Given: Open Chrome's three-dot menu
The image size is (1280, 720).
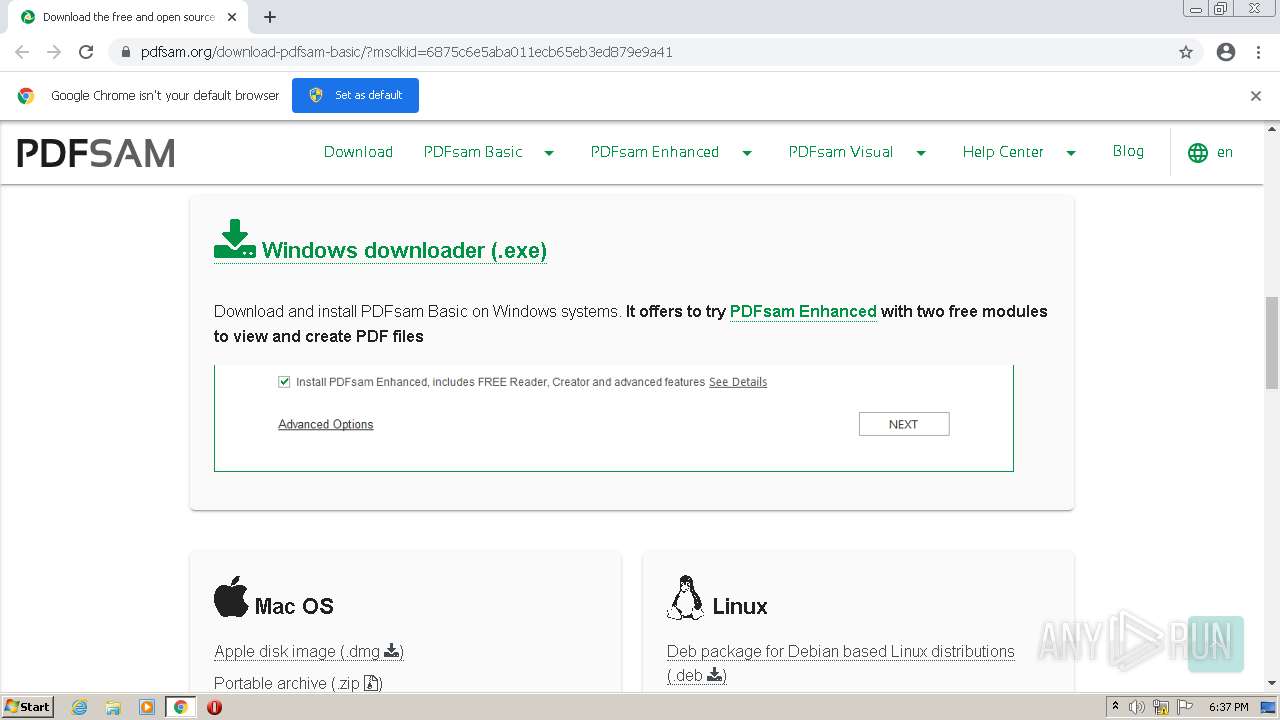Looking at the screenshot, I should click(x=1258, y=52).
